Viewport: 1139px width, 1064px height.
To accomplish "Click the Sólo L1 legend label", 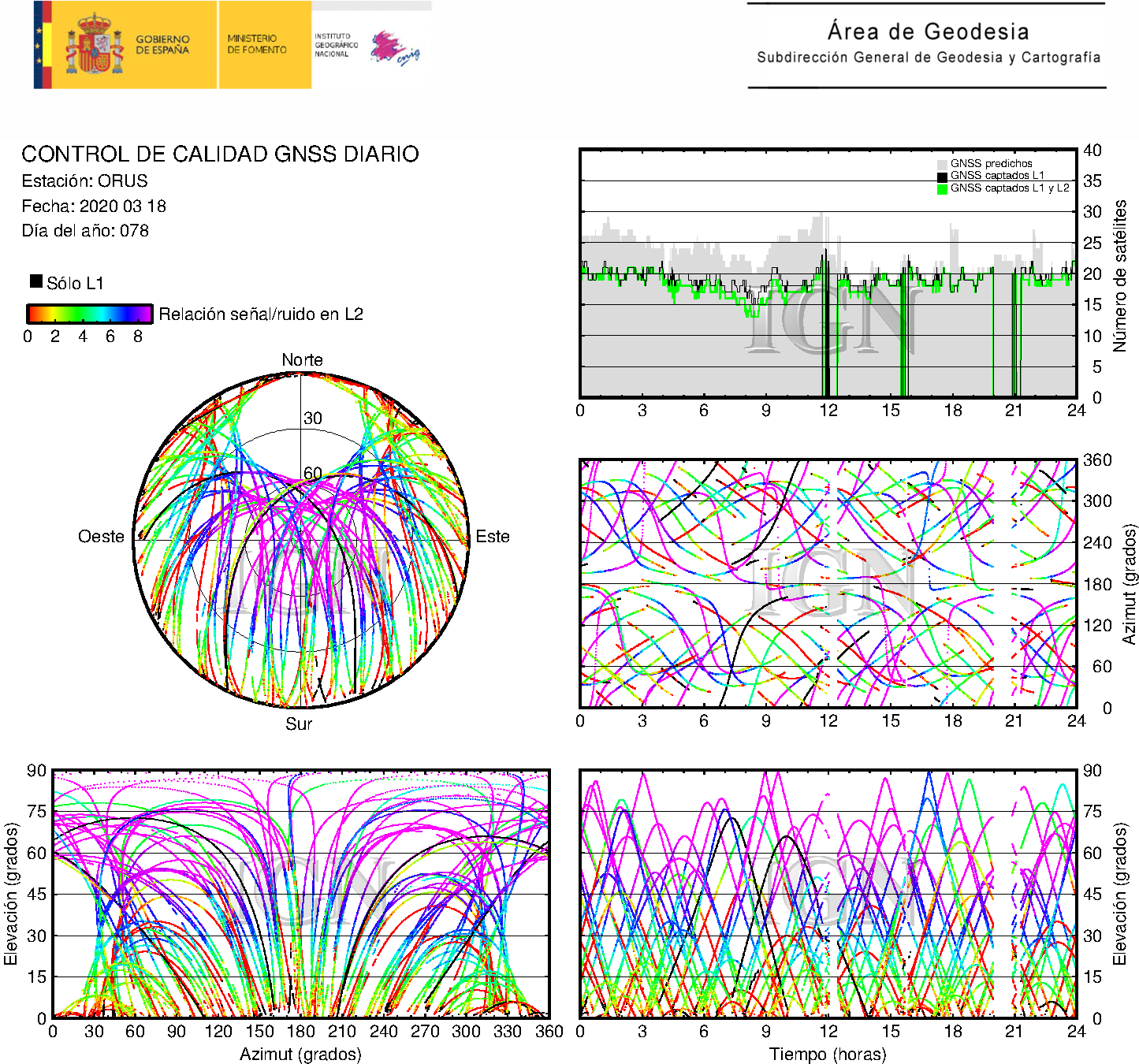I will point(75,283).
